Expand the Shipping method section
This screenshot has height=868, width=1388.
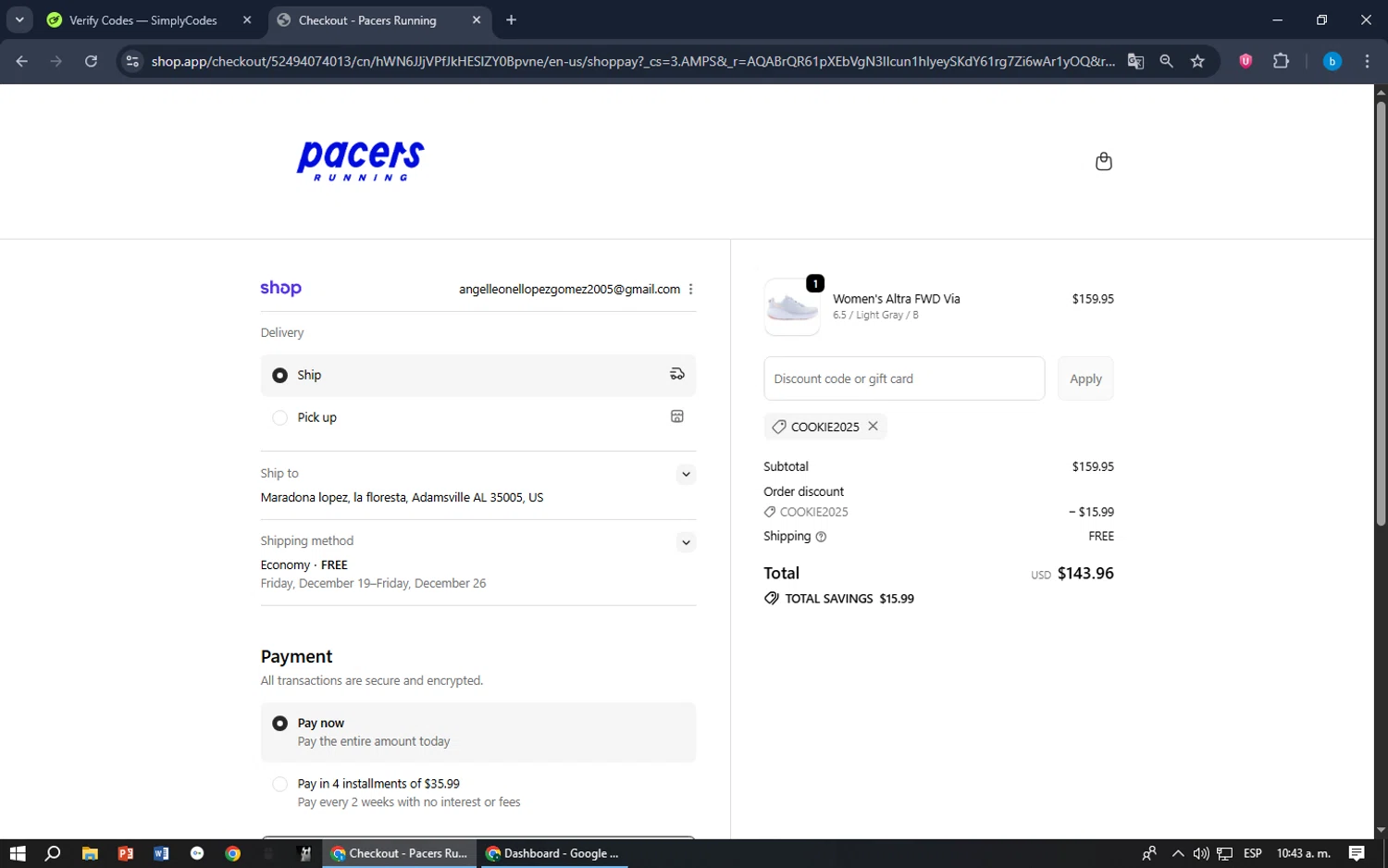(686, 542)
